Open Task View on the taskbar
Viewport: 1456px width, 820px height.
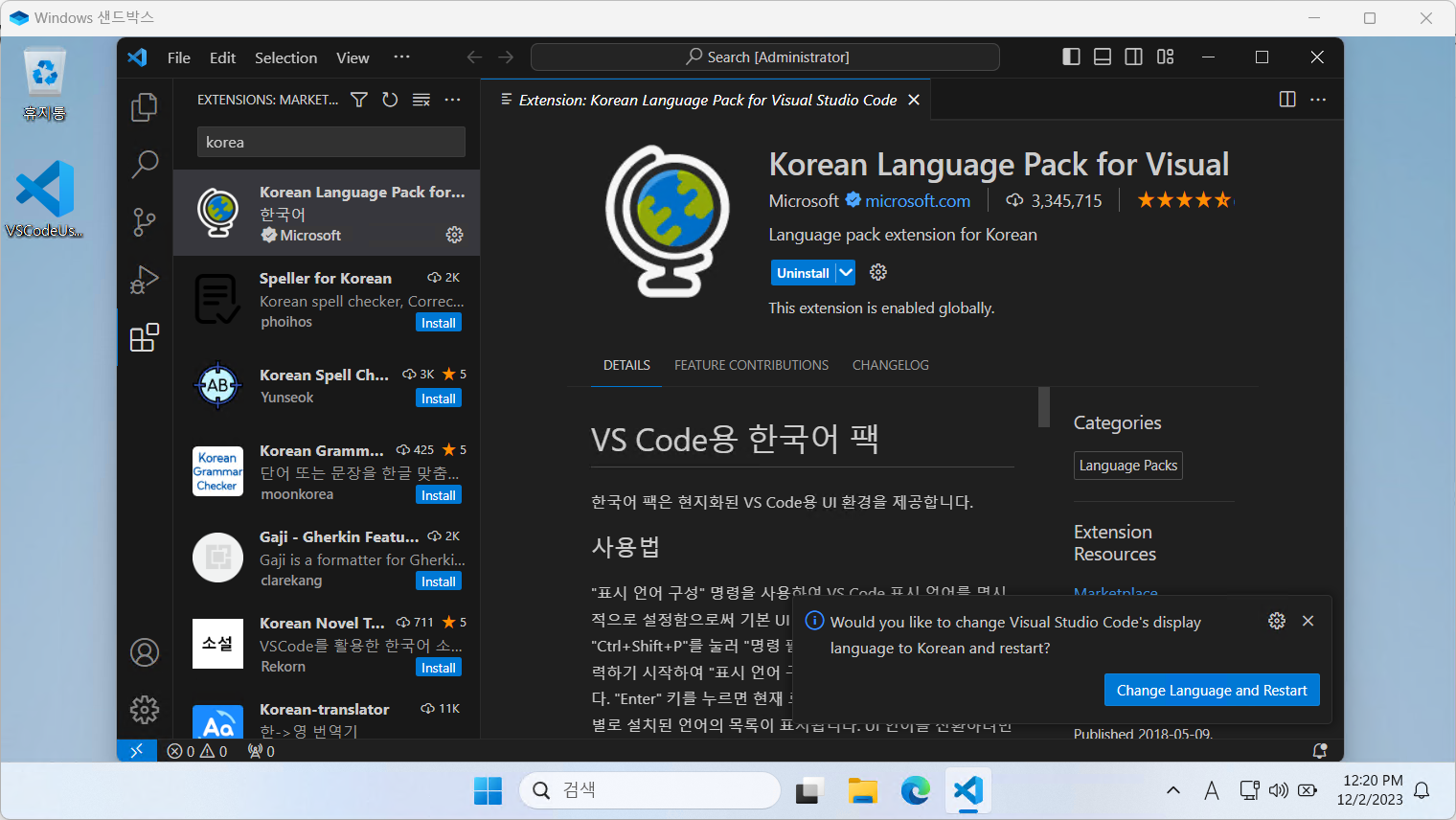point(810,790)
